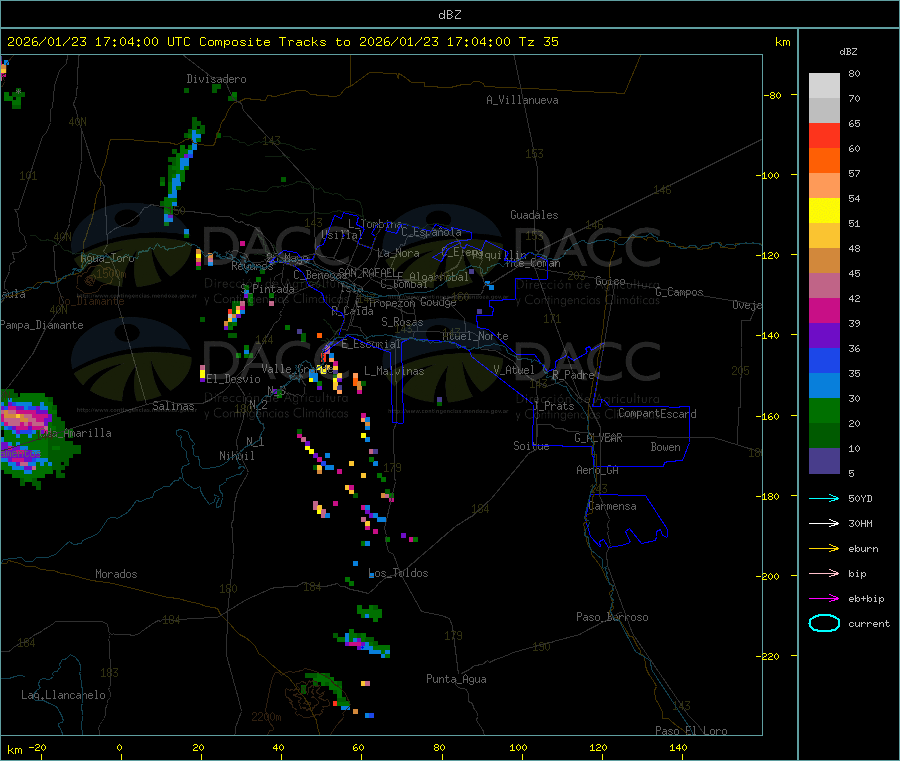This screenshot has height=761, width=900.
Task: Click the eb+bip magenta arrow legend icon
Action: [824, 599]
